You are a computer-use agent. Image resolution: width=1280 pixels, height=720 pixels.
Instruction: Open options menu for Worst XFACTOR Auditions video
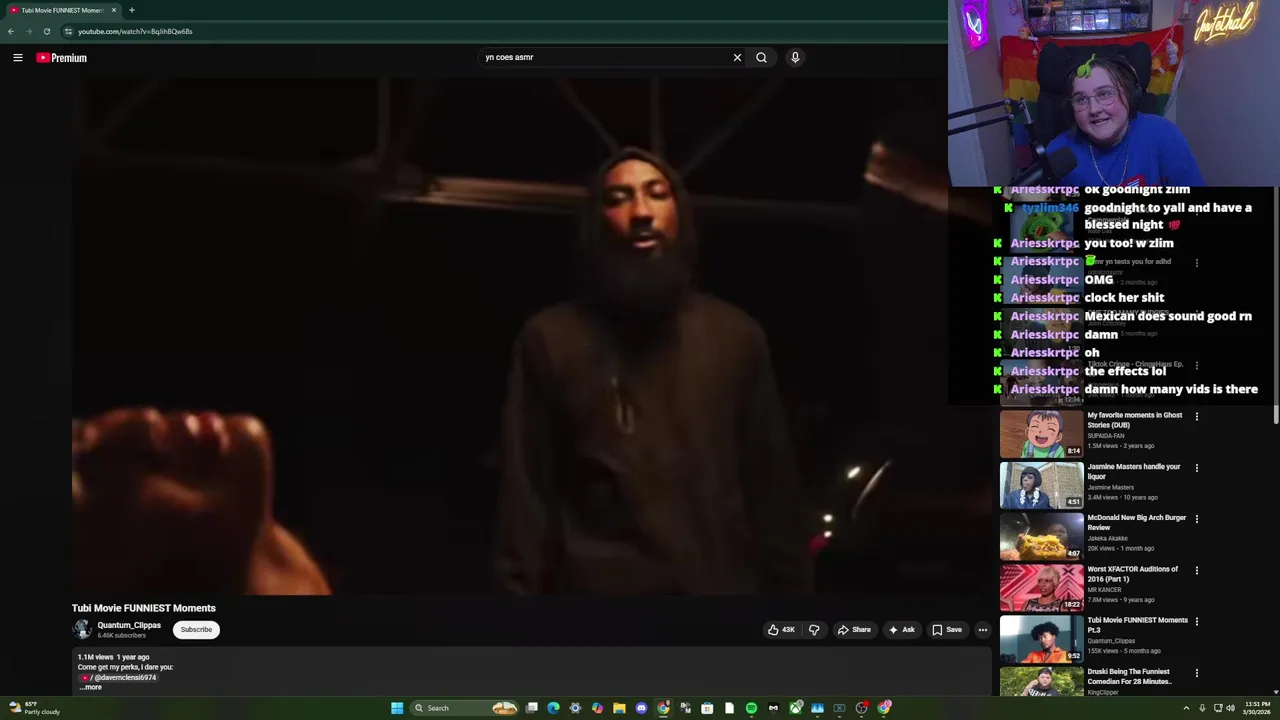point(1197,570)
